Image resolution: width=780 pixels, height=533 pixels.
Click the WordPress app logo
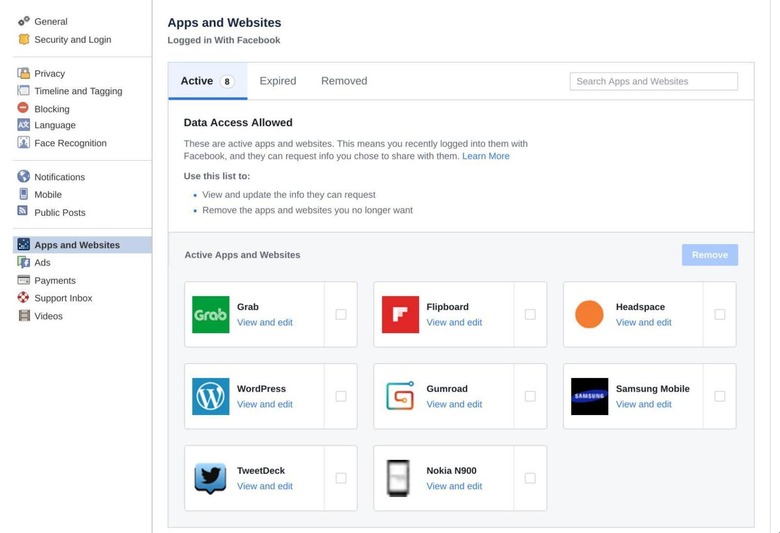tap(210, 396)
